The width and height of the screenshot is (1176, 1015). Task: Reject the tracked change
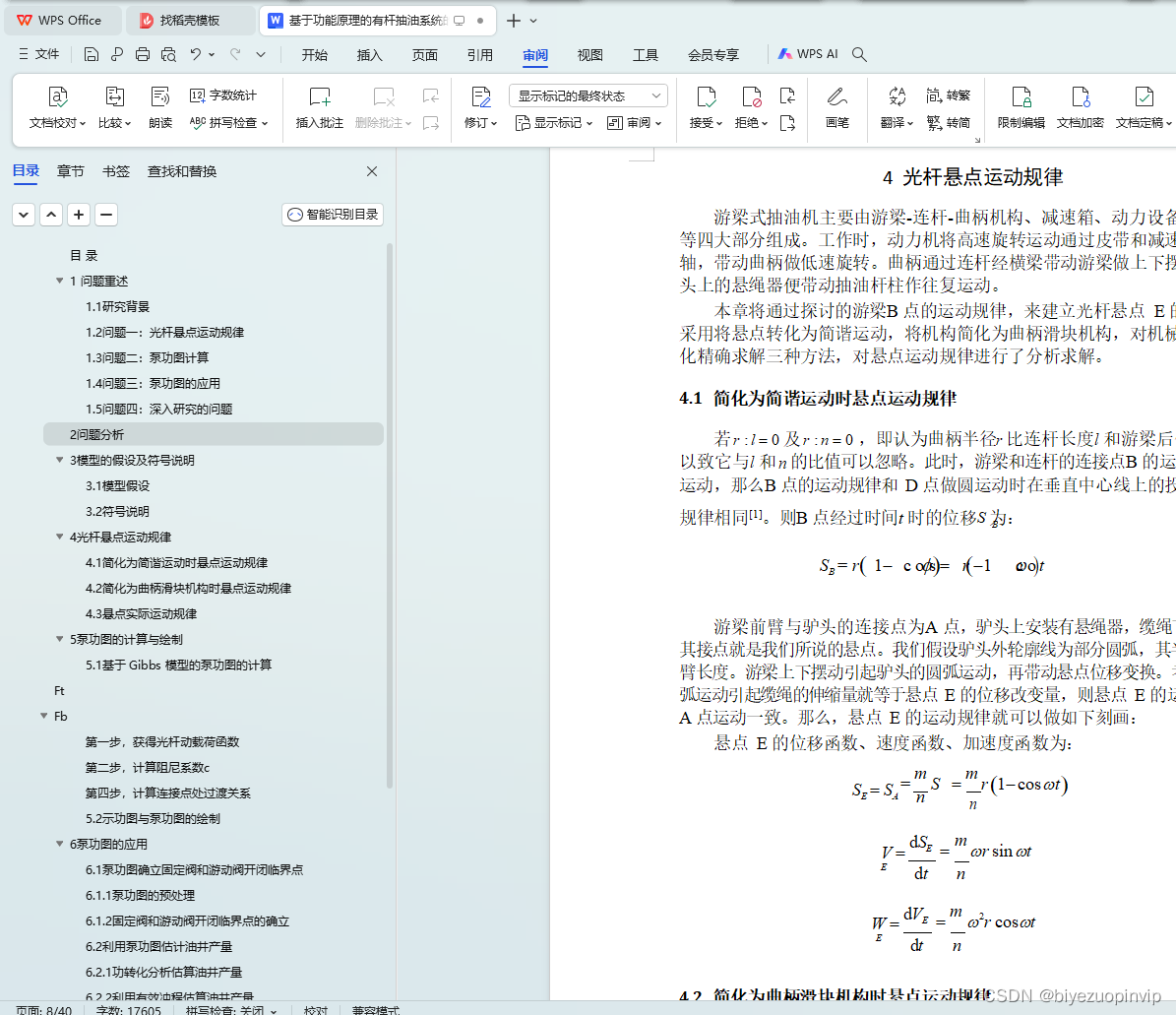click(x=751, y=108)
